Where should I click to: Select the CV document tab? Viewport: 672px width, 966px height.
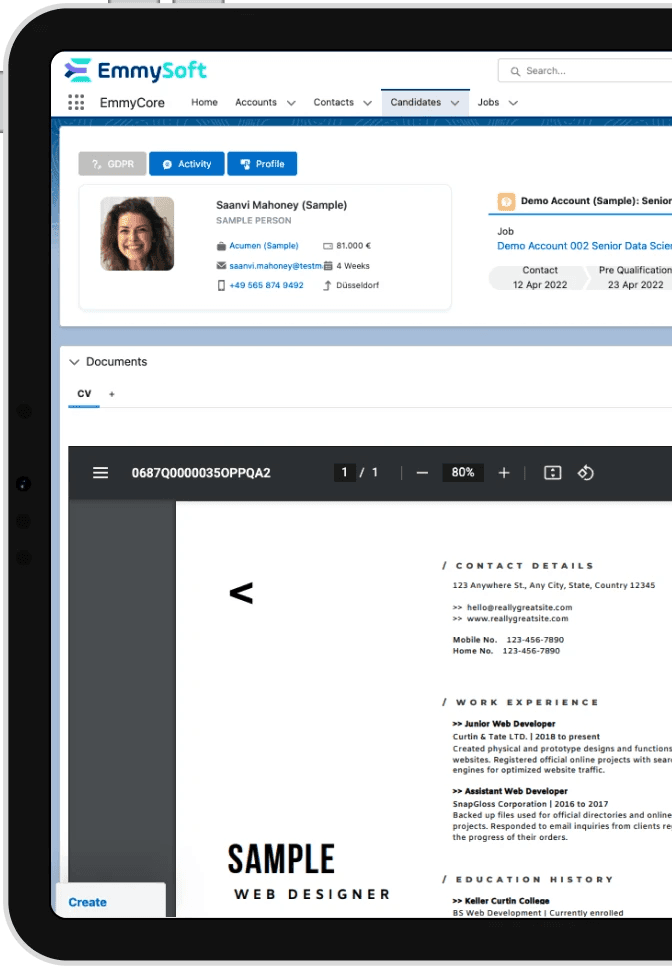(x=84, y=394)
